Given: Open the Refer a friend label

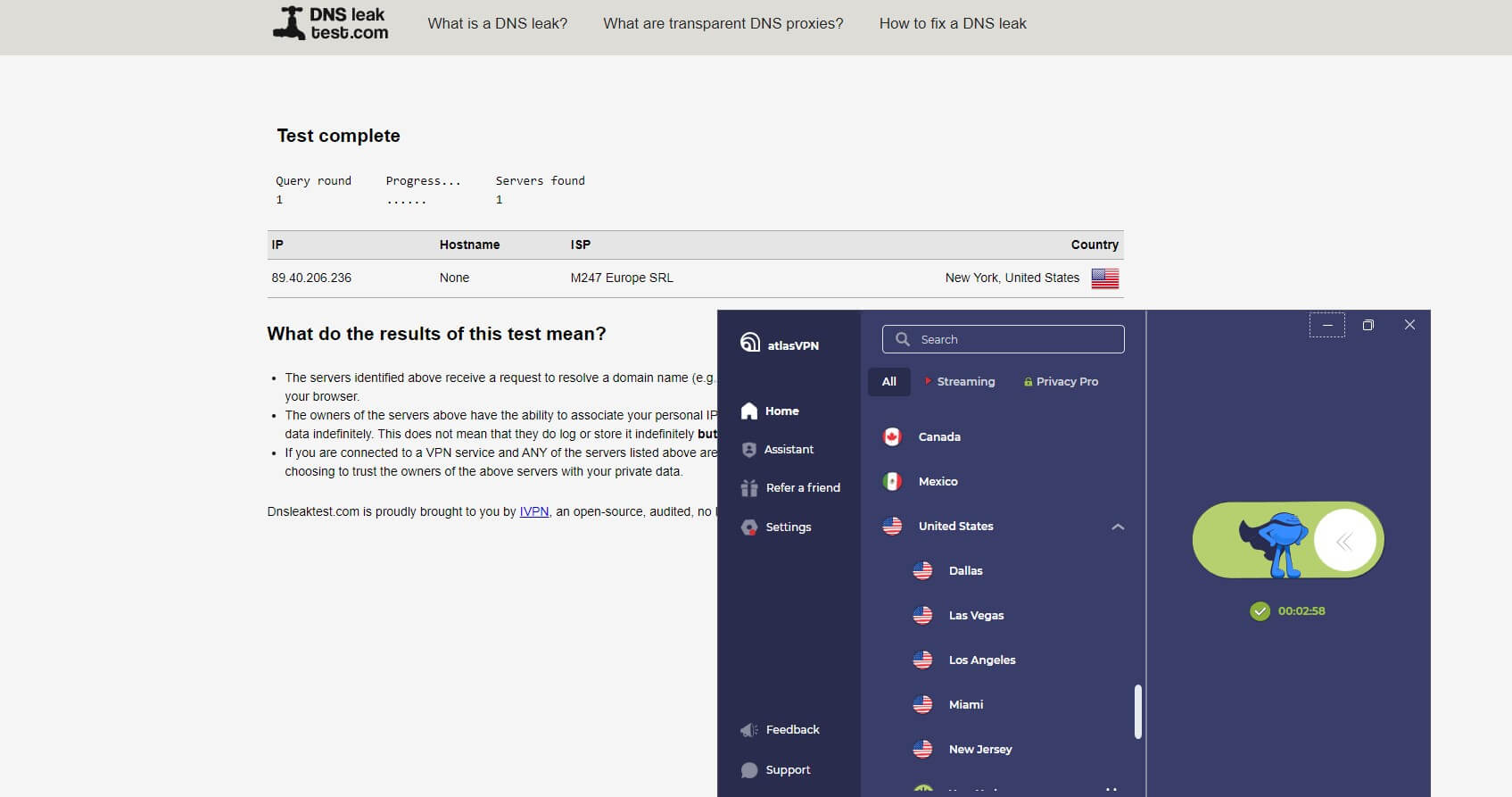Looking at the screenshot, I should (803, 487).
